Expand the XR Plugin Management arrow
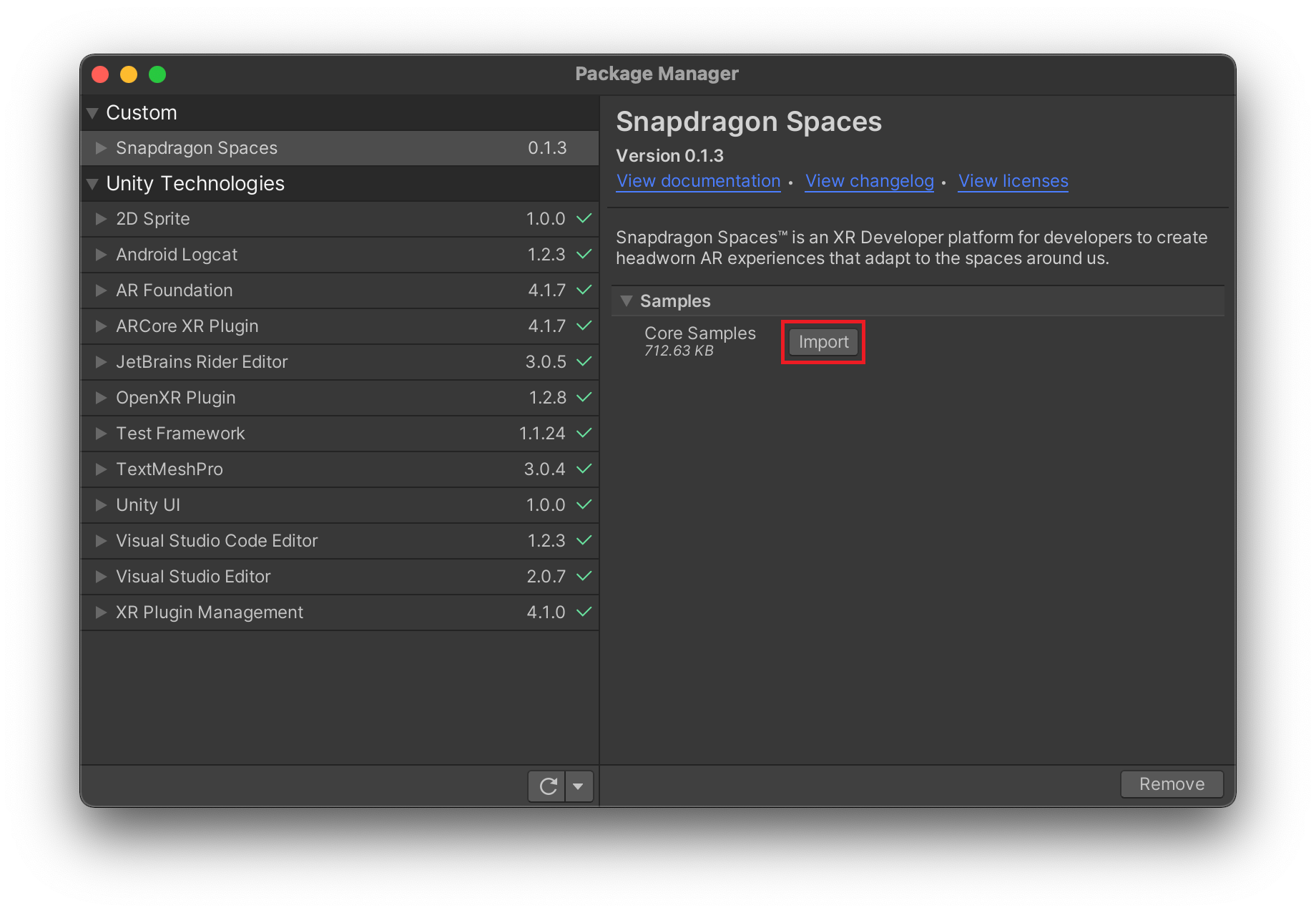 101,612
